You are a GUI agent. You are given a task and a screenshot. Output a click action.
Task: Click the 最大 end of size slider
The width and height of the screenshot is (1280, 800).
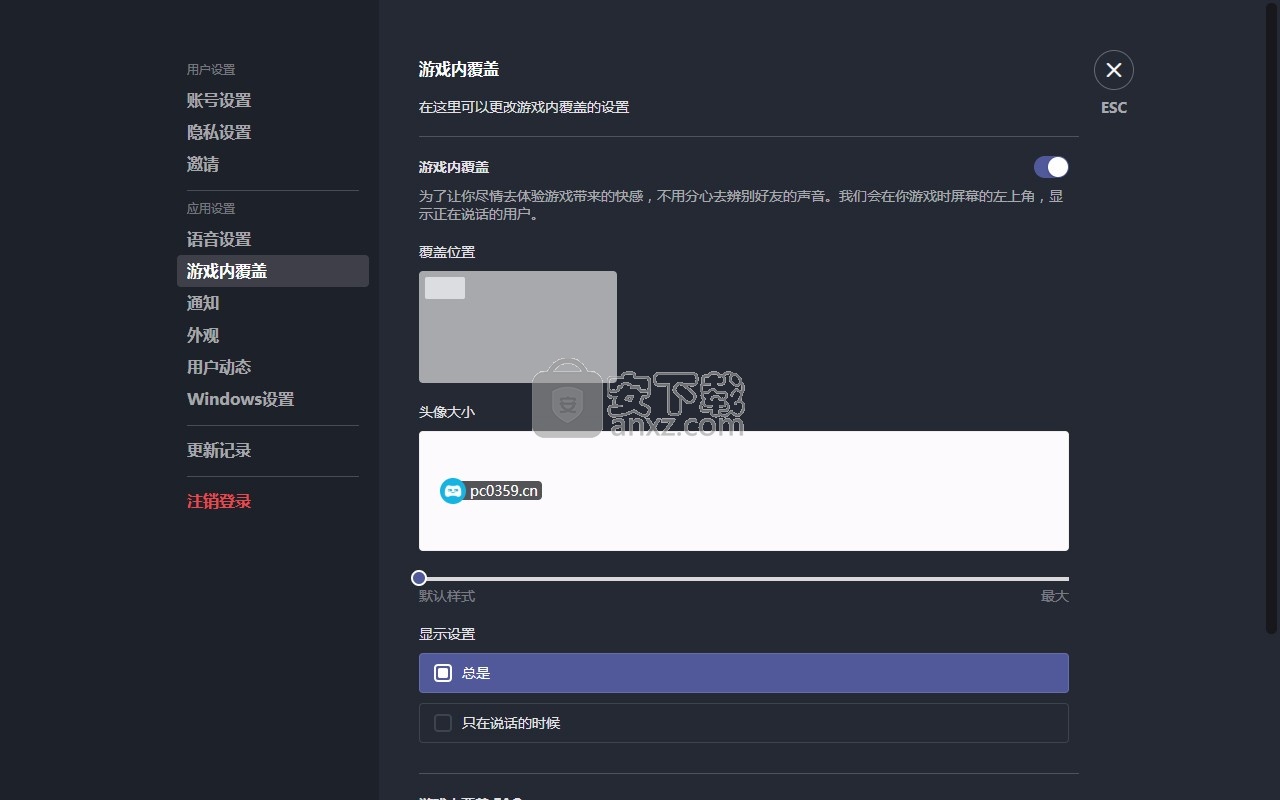1066,578
